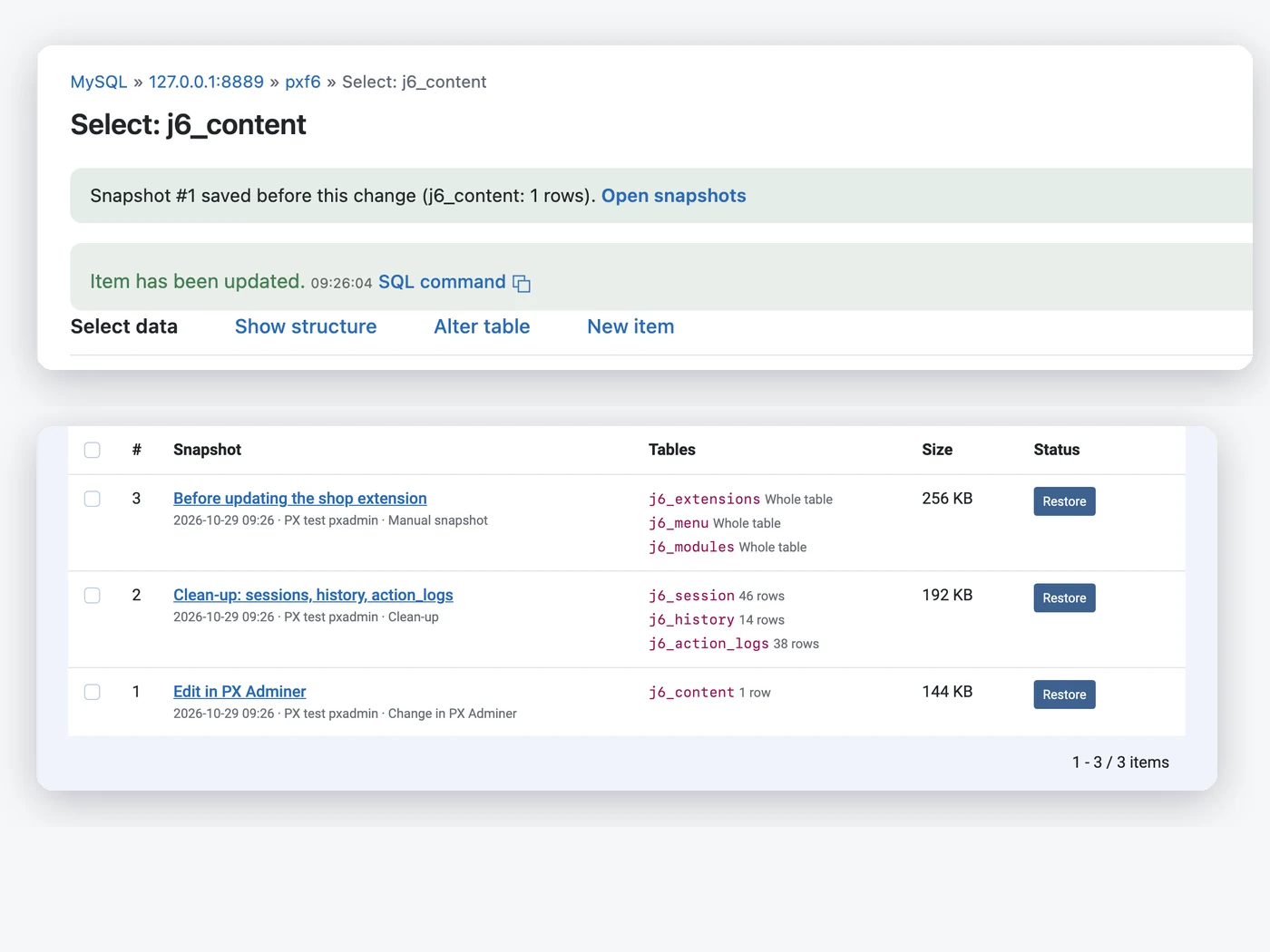The image size is (1270, 952).
Task: Click the 1 - 3 / 3 items pager text
Action: coord(1120,763)
